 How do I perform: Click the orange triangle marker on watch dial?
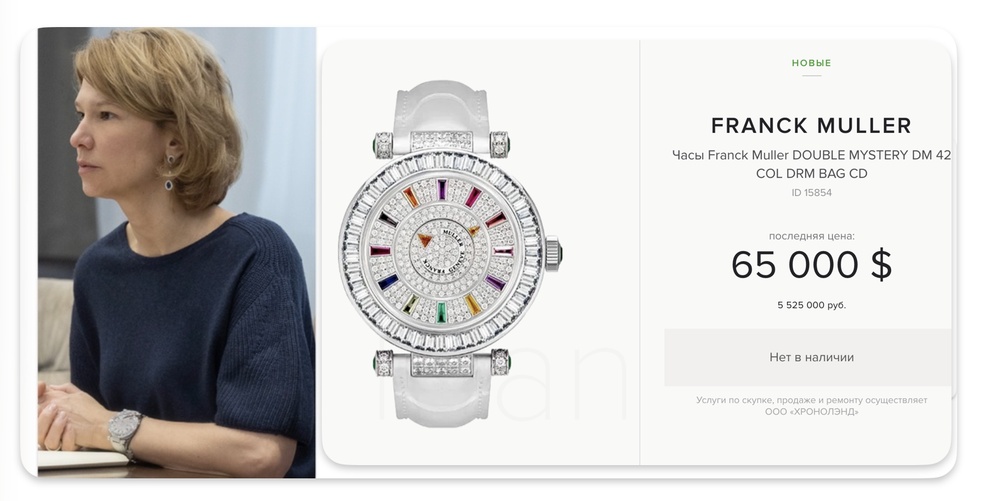[424, 240]
